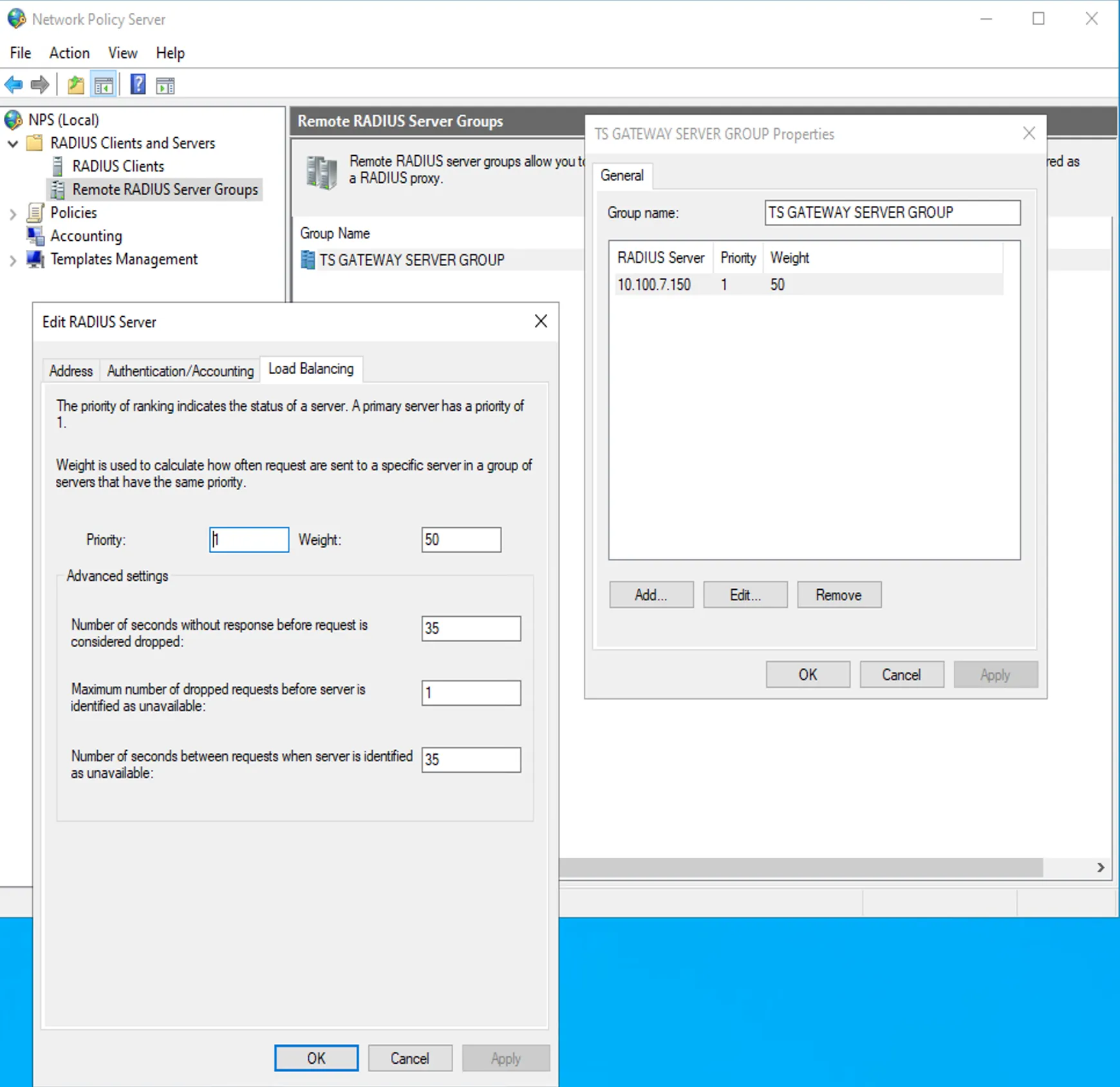Screen dimensions: 1120x1087
Task: Click the Export List folder toolbar icon
Action: 75,84
